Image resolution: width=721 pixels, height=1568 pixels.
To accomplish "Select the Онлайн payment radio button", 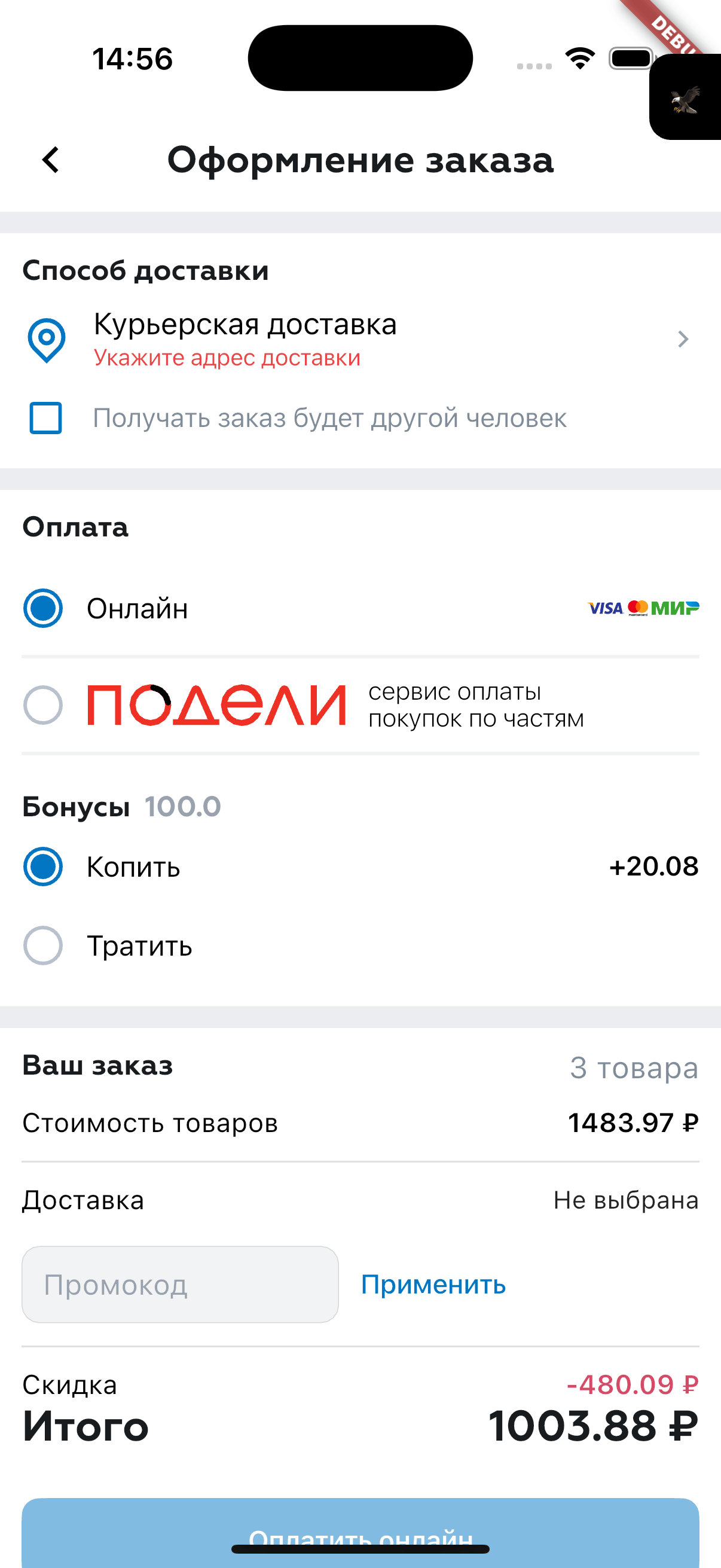I will (43, 608).
